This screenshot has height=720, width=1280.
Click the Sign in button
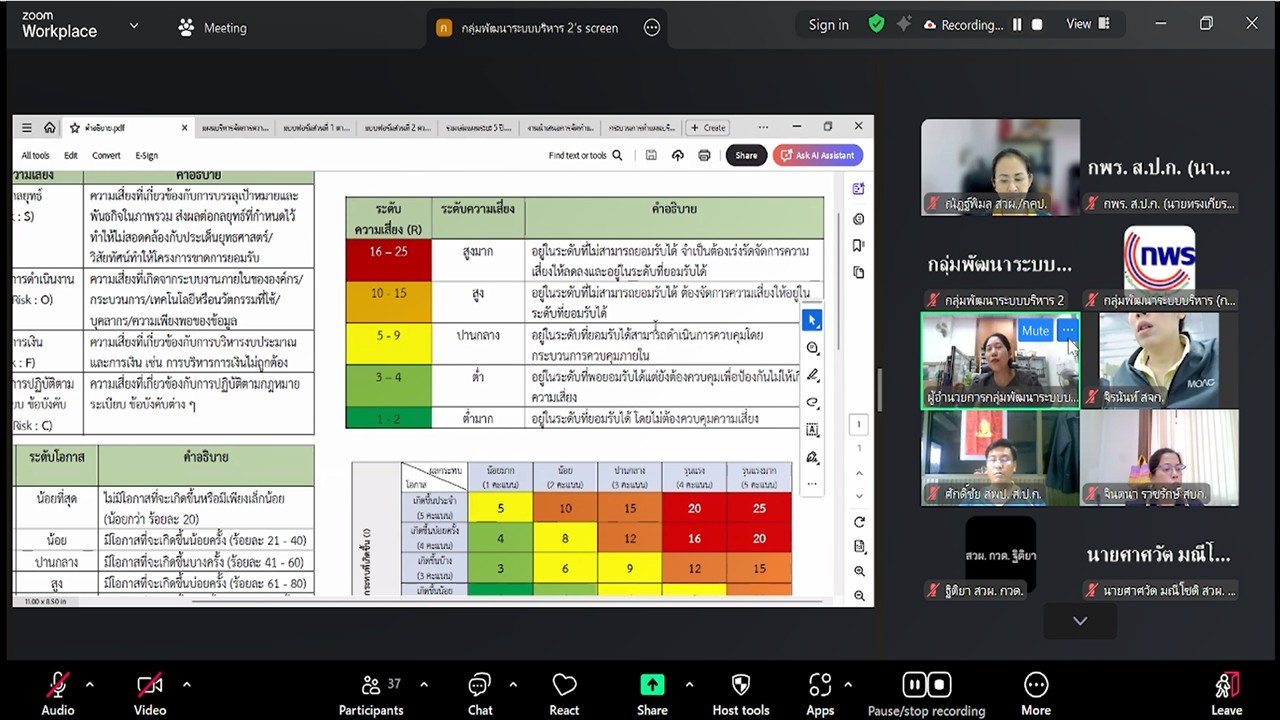coord(828,25)
